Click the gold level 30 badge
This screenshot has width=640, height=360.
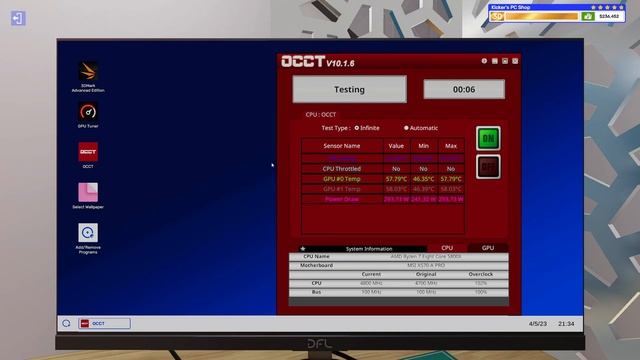(497, 16)
